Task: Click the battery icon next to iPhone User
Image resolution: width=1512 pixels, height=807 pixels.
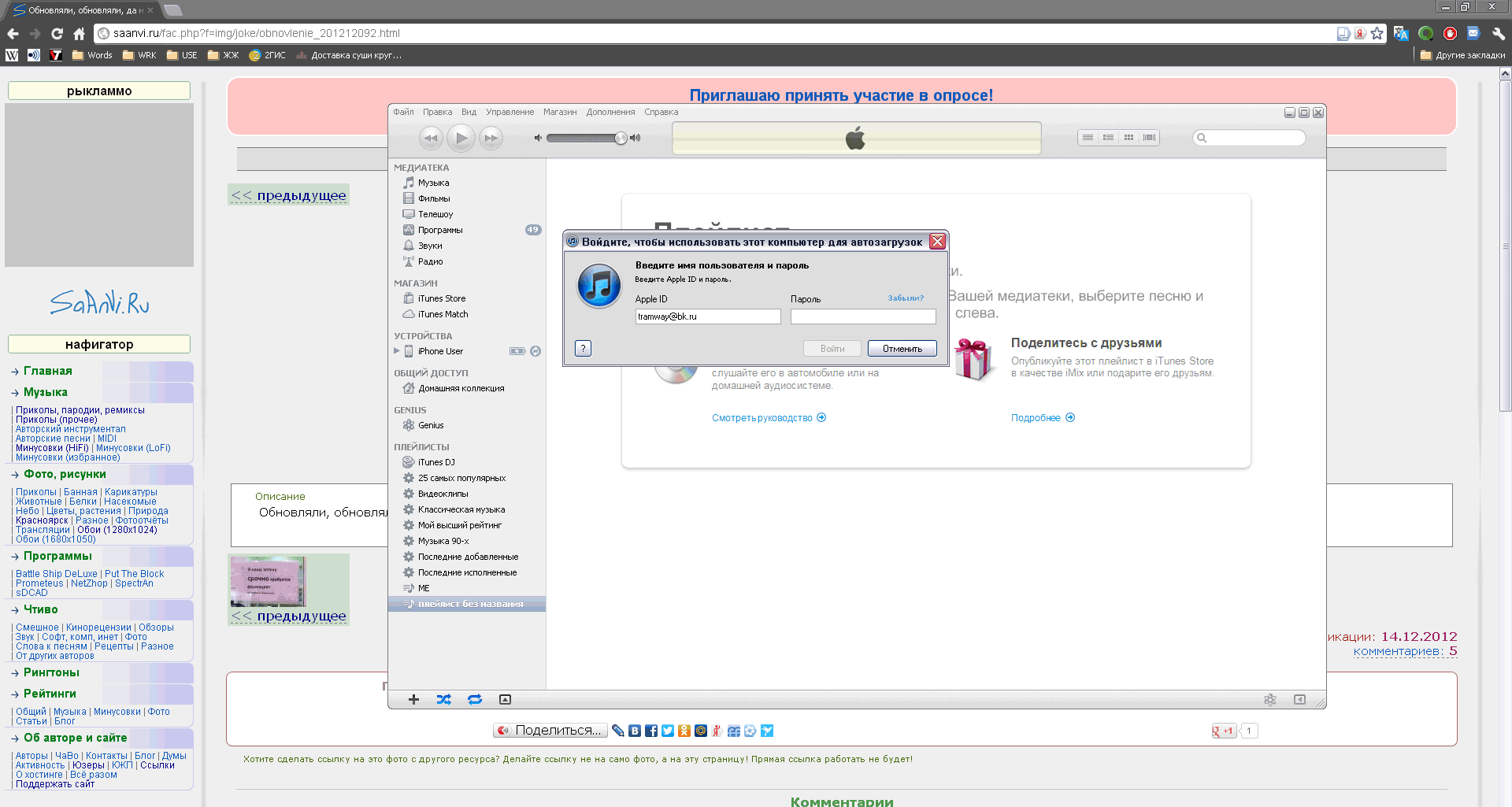Action: pyautogui.click(x=517, y=351)
